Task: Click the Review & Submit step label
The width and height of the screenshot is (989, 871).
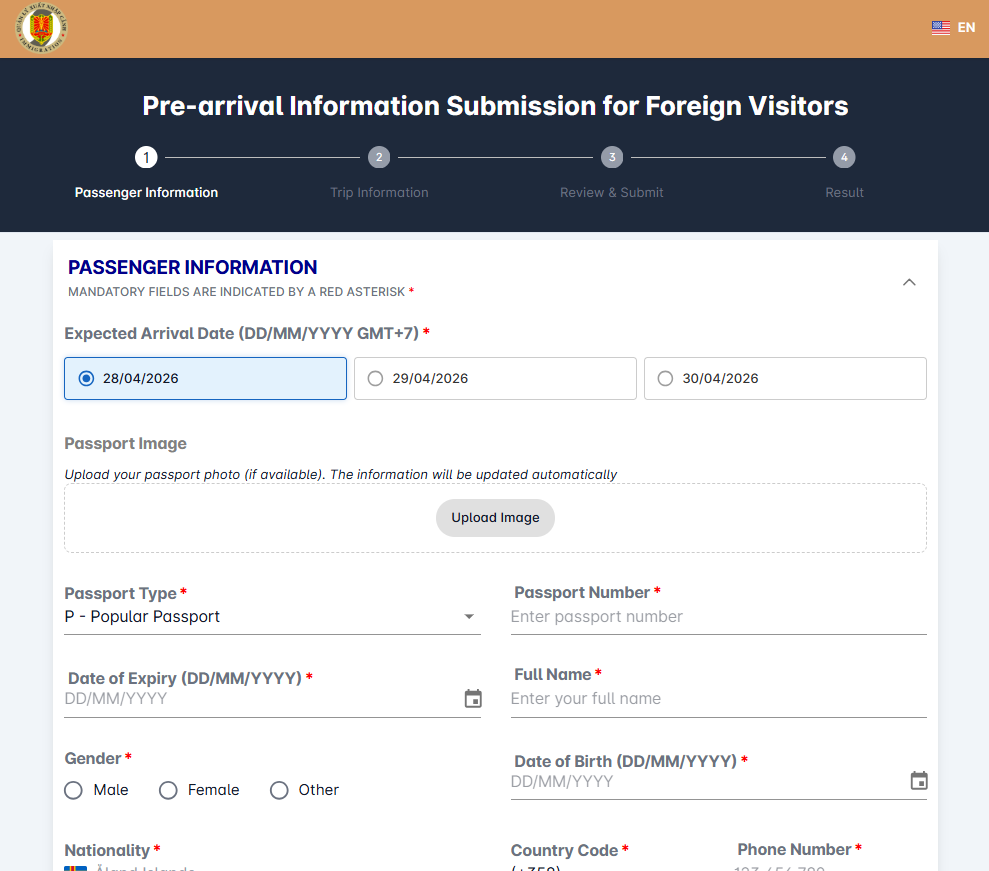Action: pos(612,192)
